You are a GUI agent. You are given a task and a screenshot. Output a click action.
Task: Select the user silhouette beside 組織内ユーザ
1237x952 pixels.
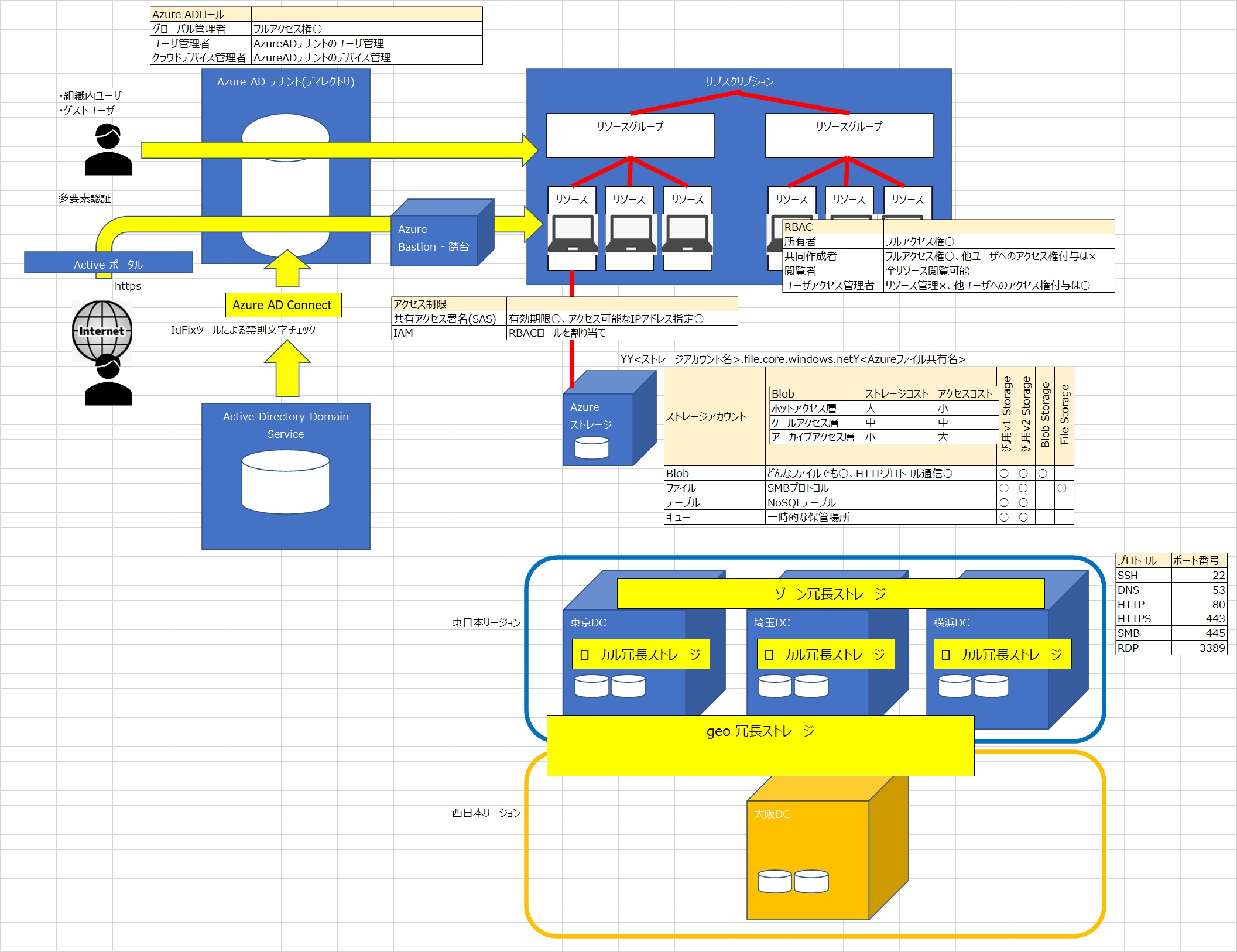tap(108, 149)
